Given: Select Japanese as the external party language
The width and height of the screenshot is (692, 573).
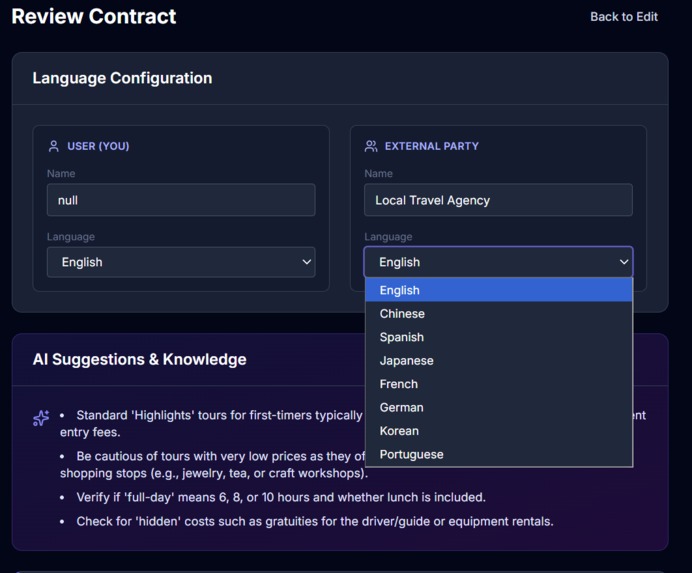Looking at the screenshot, I should [x=499, y=360].
